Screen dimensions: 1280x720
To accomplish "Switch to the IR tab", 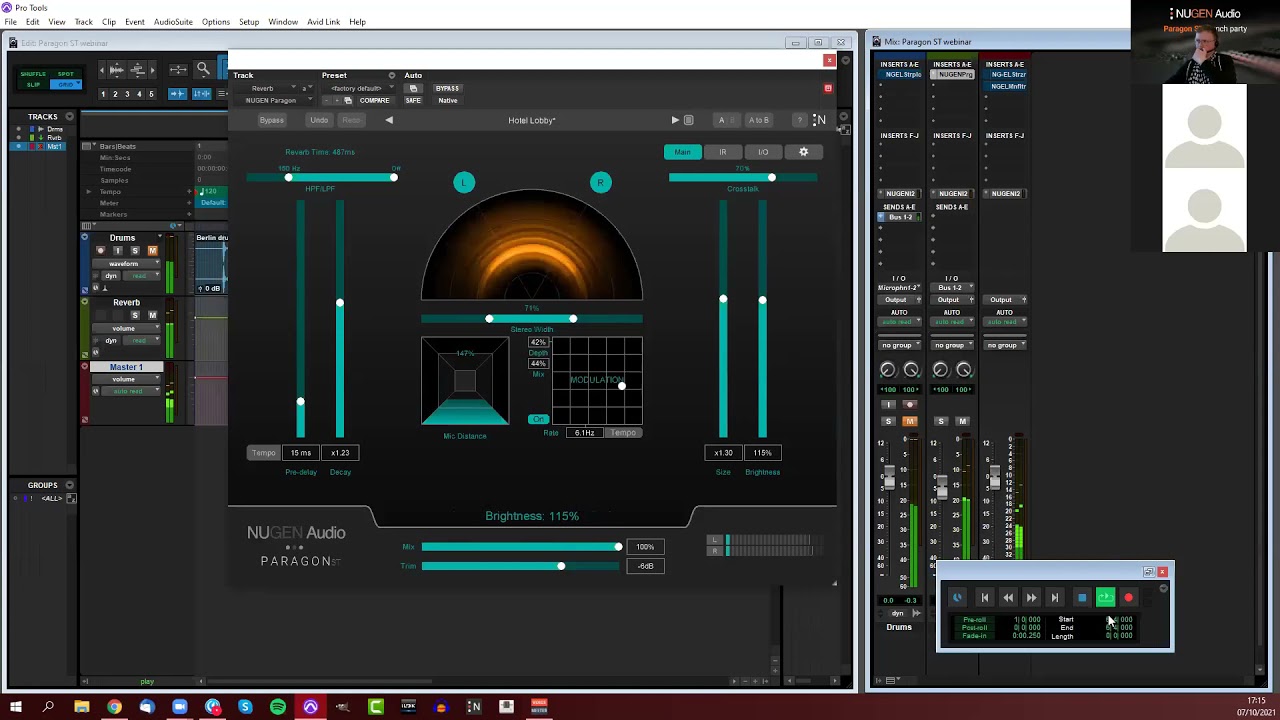I will (x=722, y=152).
